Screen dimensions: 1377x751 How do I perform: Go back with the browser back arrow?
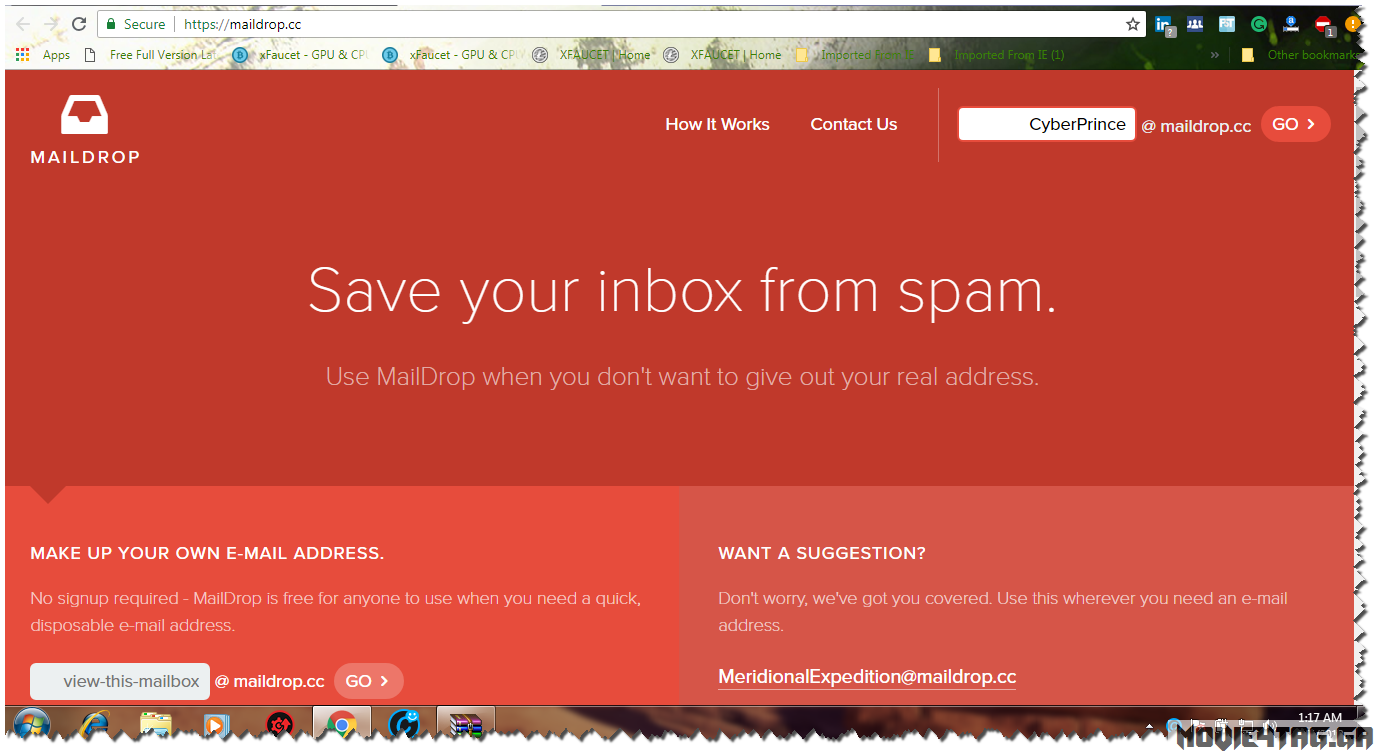point(23,24)
